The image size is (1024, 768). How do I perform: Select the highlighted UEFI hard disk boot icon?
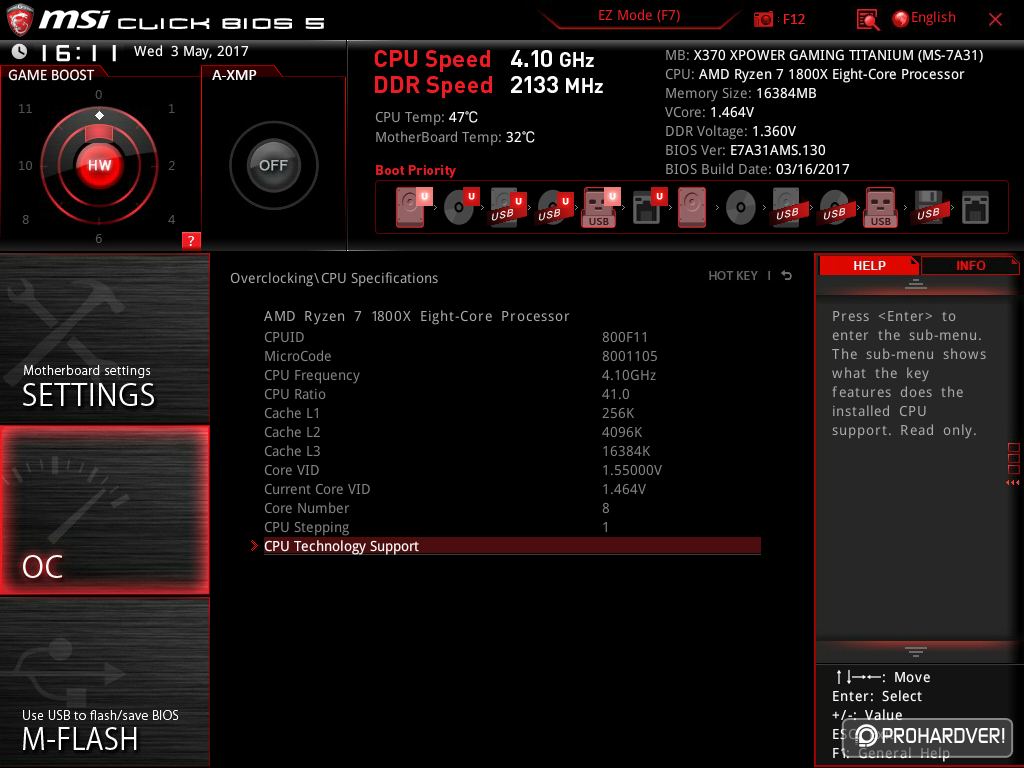click(x=413, y=207)
